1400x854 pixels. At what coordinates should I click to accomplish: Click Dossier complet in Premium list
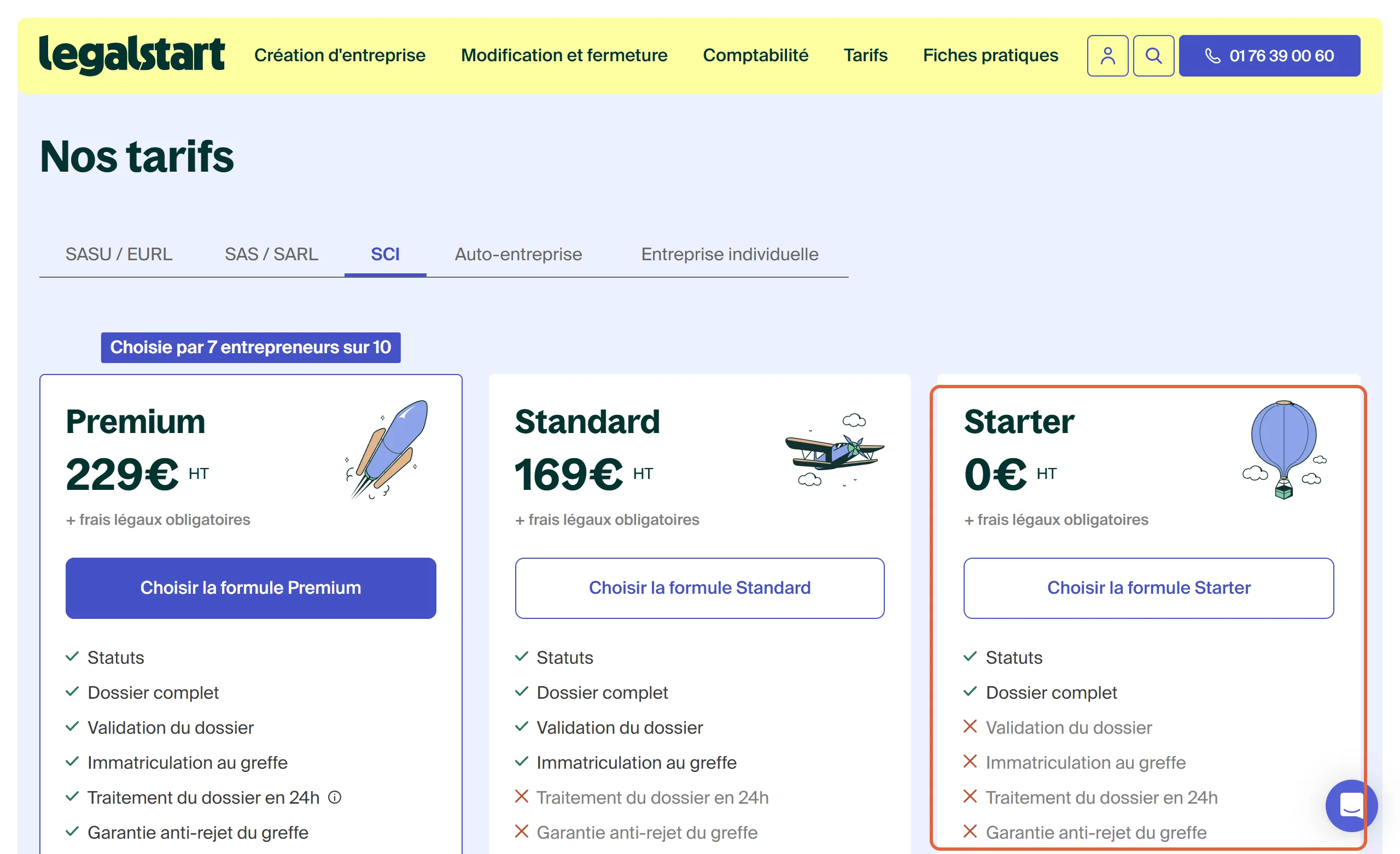click(153, 693)
